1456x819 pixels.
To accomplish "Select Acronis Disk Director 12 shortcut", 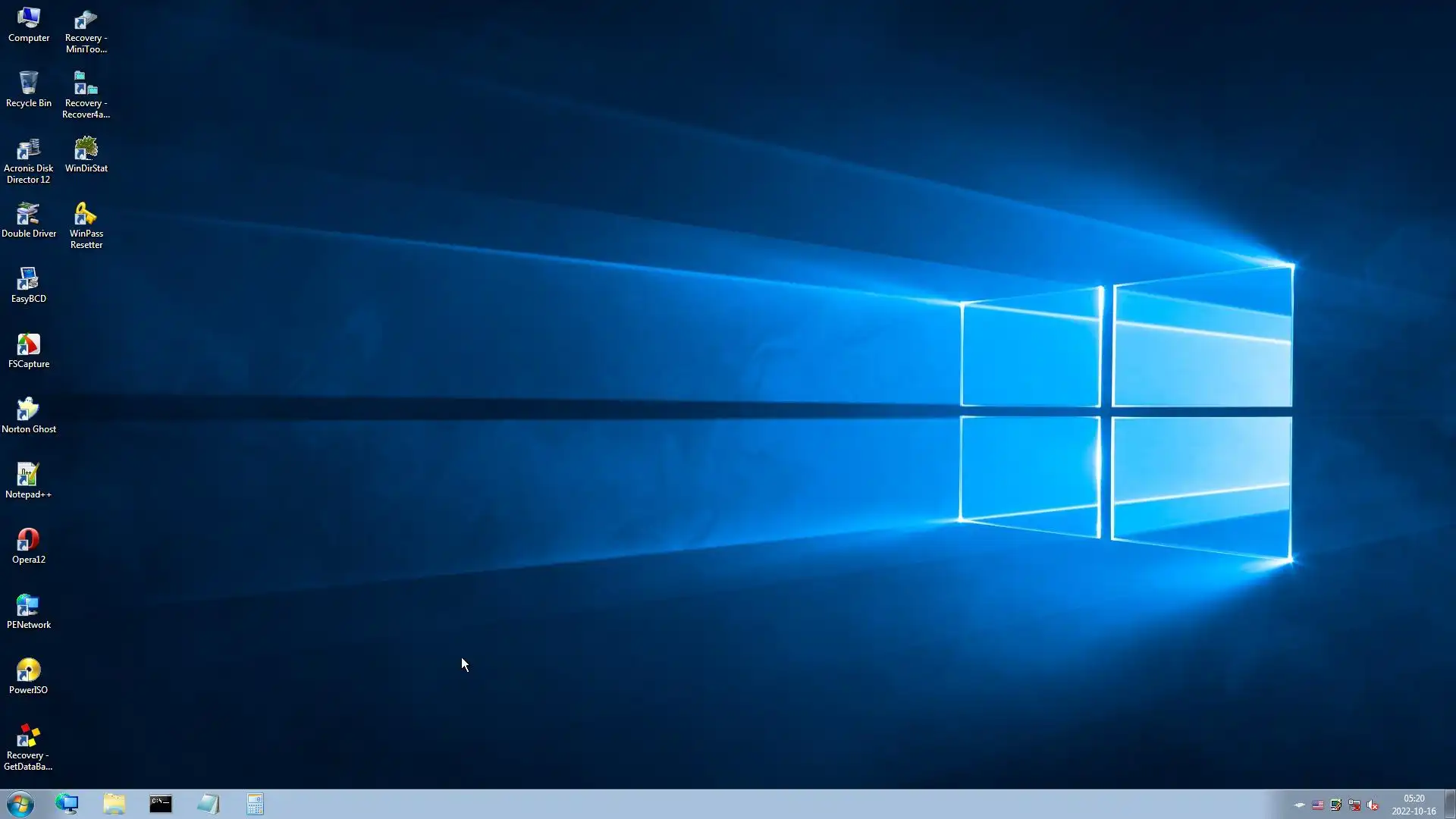I will coord(29,159).
